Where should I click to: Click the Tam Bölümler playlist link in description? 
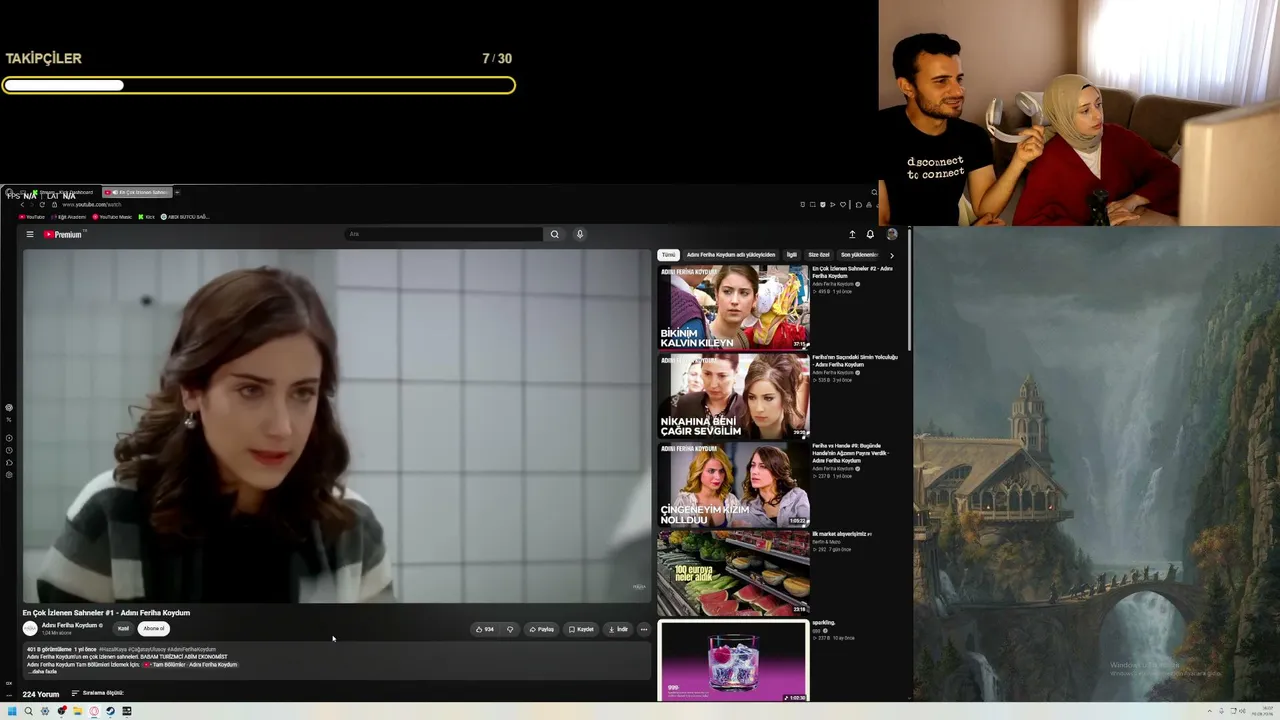[190, 665]
